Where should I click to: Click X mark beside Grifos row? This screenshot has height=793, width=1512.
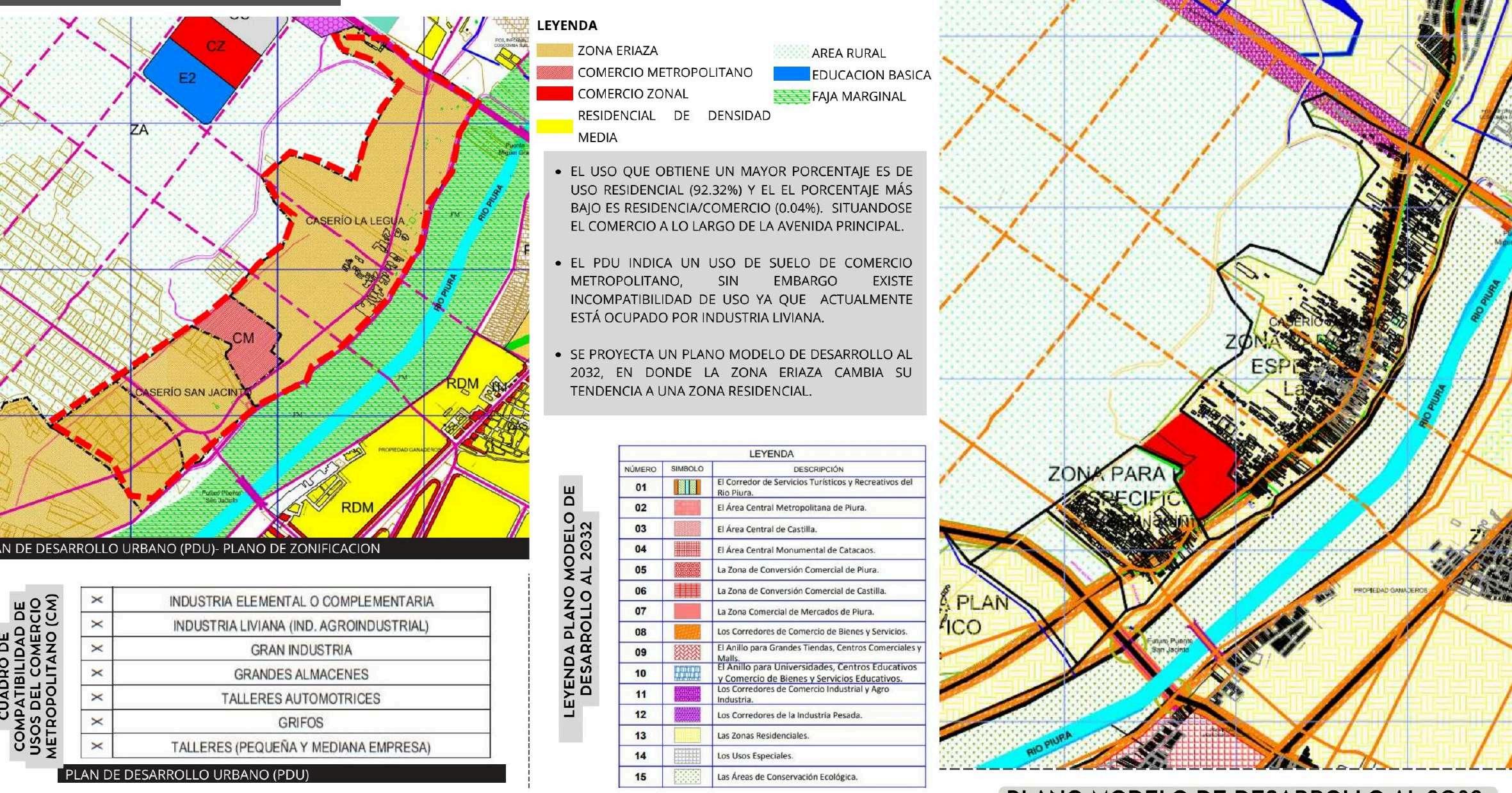coord(97,722)
